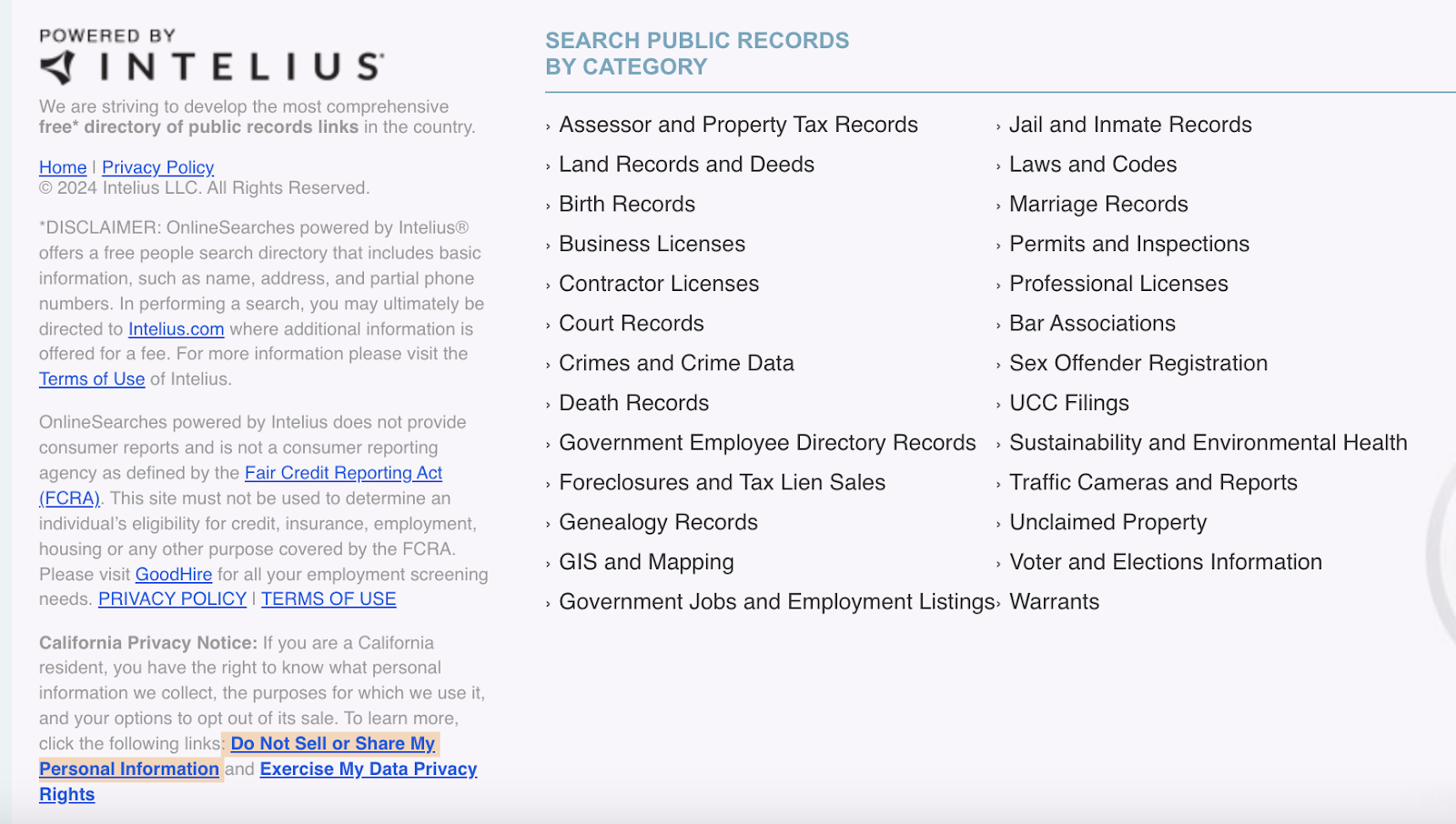Visit the GoodHire employment screening link
Screen dimensions: 1456x824
coord(174,575)
